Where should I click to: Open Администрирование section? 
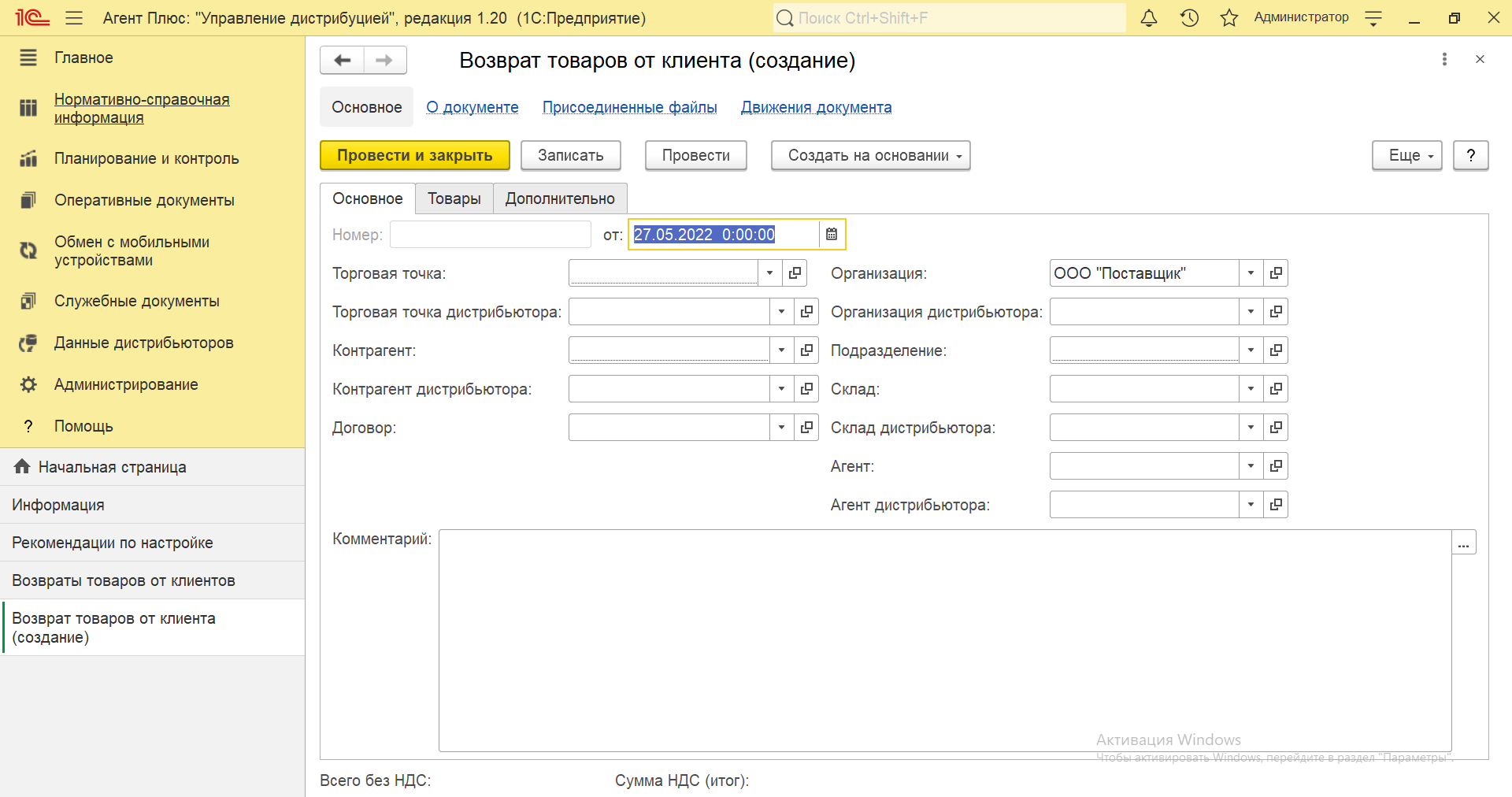(x=126, y=384)
